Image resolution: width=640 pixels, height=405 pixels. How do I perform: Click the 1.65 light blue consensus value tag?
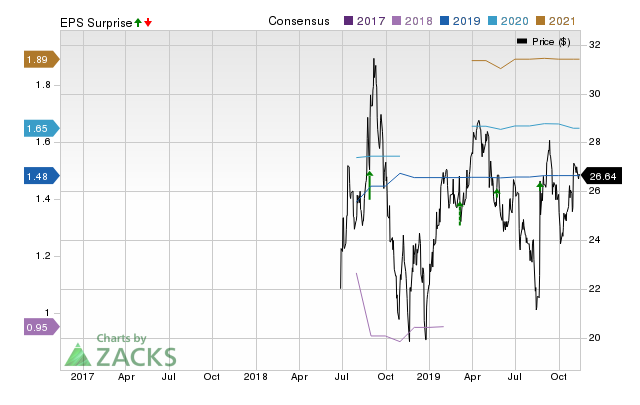pos(42,129)
